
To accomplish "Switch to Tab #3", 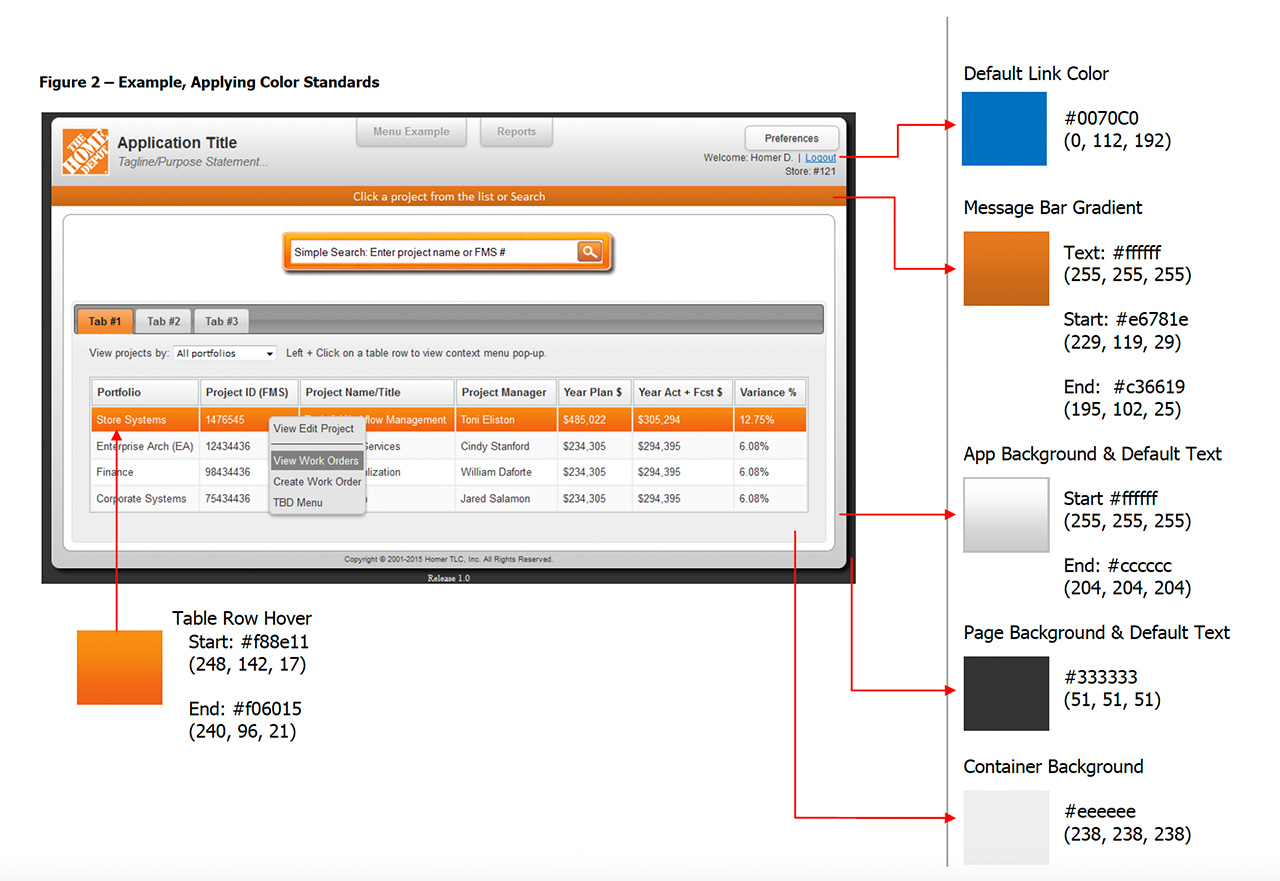I will pyautogui.click(x=221, y=321).
